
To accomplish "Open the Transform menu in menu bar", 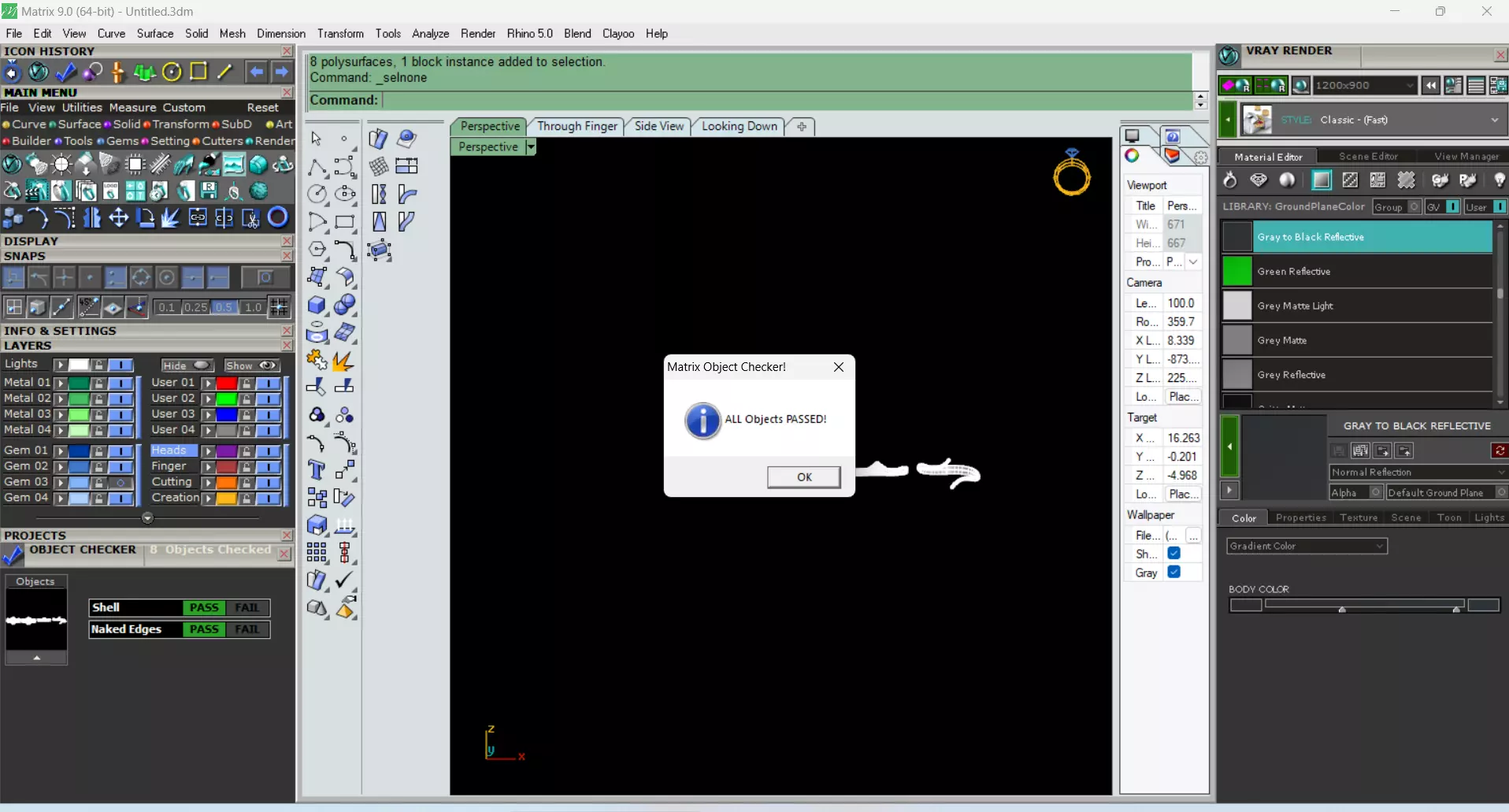I will coord(340,34).
